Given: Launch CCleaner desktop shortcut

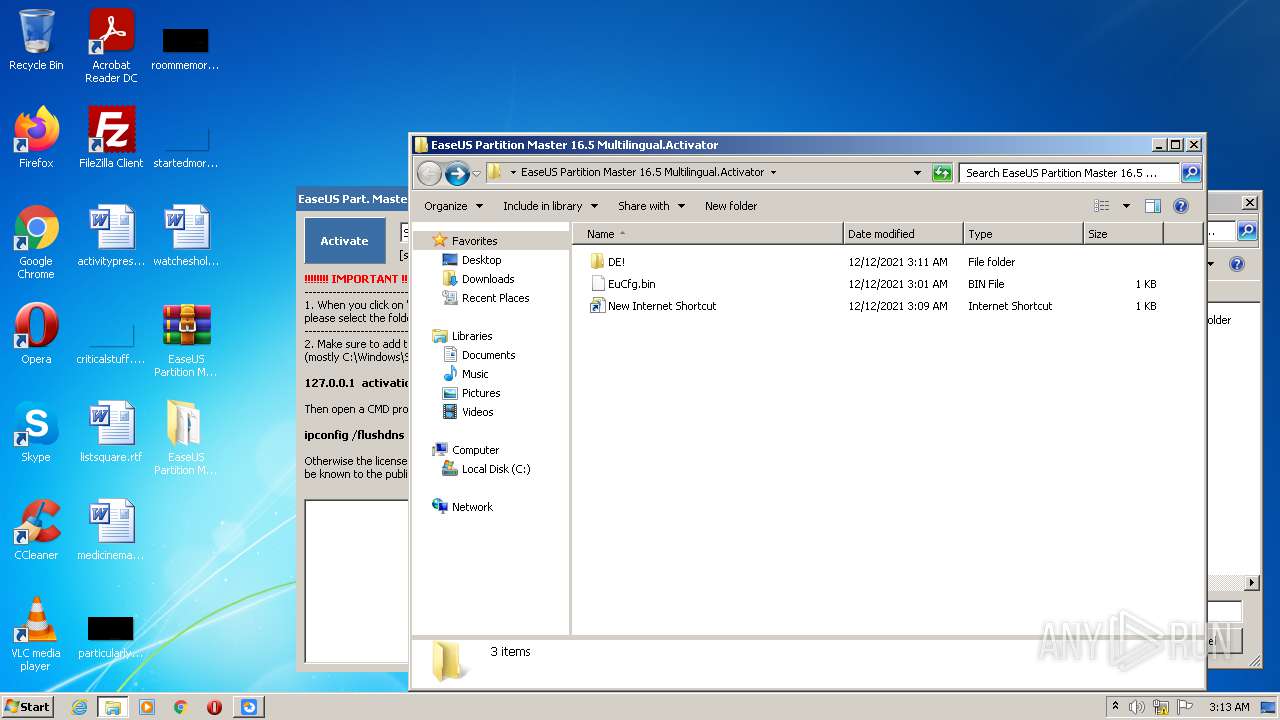Looking at the screenshot, I should (36, 530).
